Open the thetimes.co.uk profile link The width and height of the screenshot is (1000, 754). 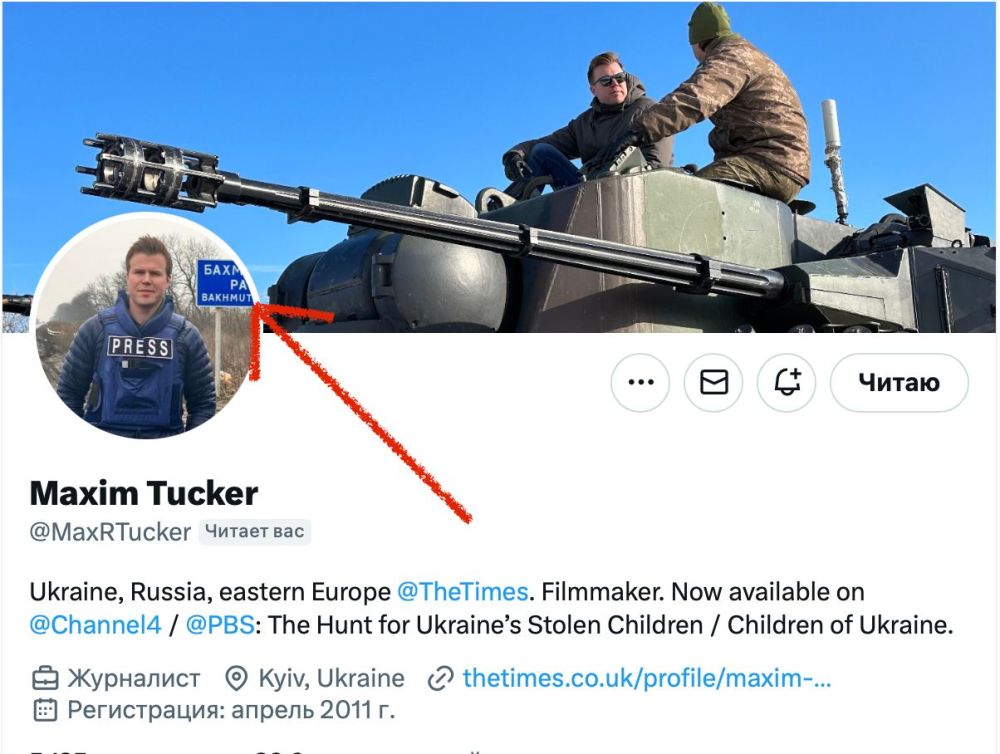pyautogui.click(x=646, y=679)
